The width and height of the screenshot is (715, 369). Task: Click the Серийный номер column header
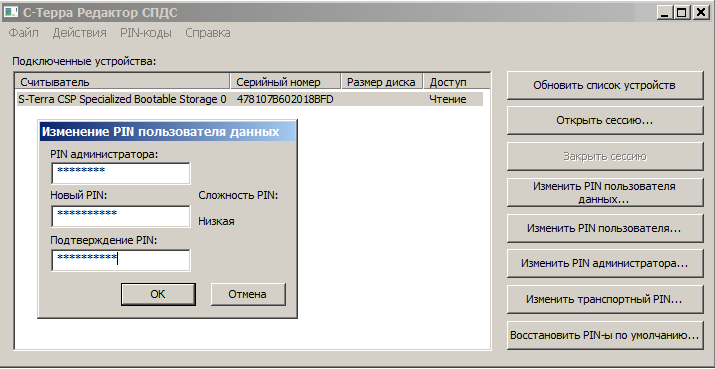click(x=286, y=82)
